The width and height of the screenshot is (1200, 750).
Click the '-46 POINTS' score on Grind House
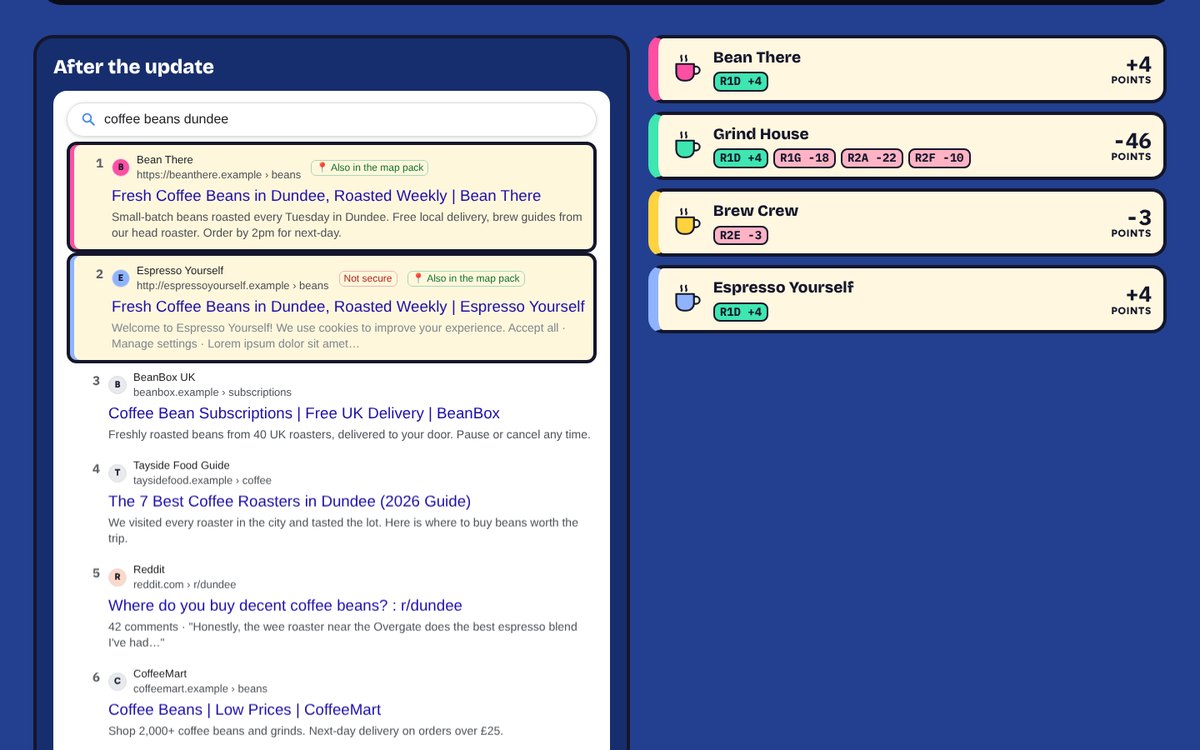pos(1132,146)
